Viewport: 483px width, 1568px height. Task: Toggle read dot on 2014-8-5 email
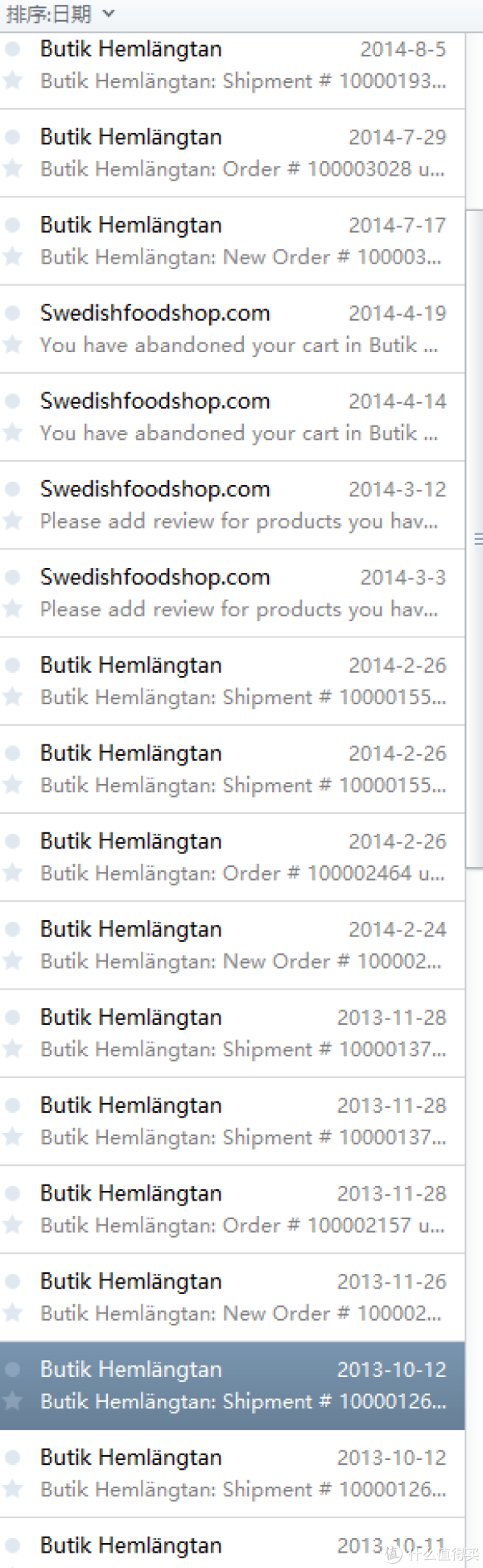tap(12, 48)
